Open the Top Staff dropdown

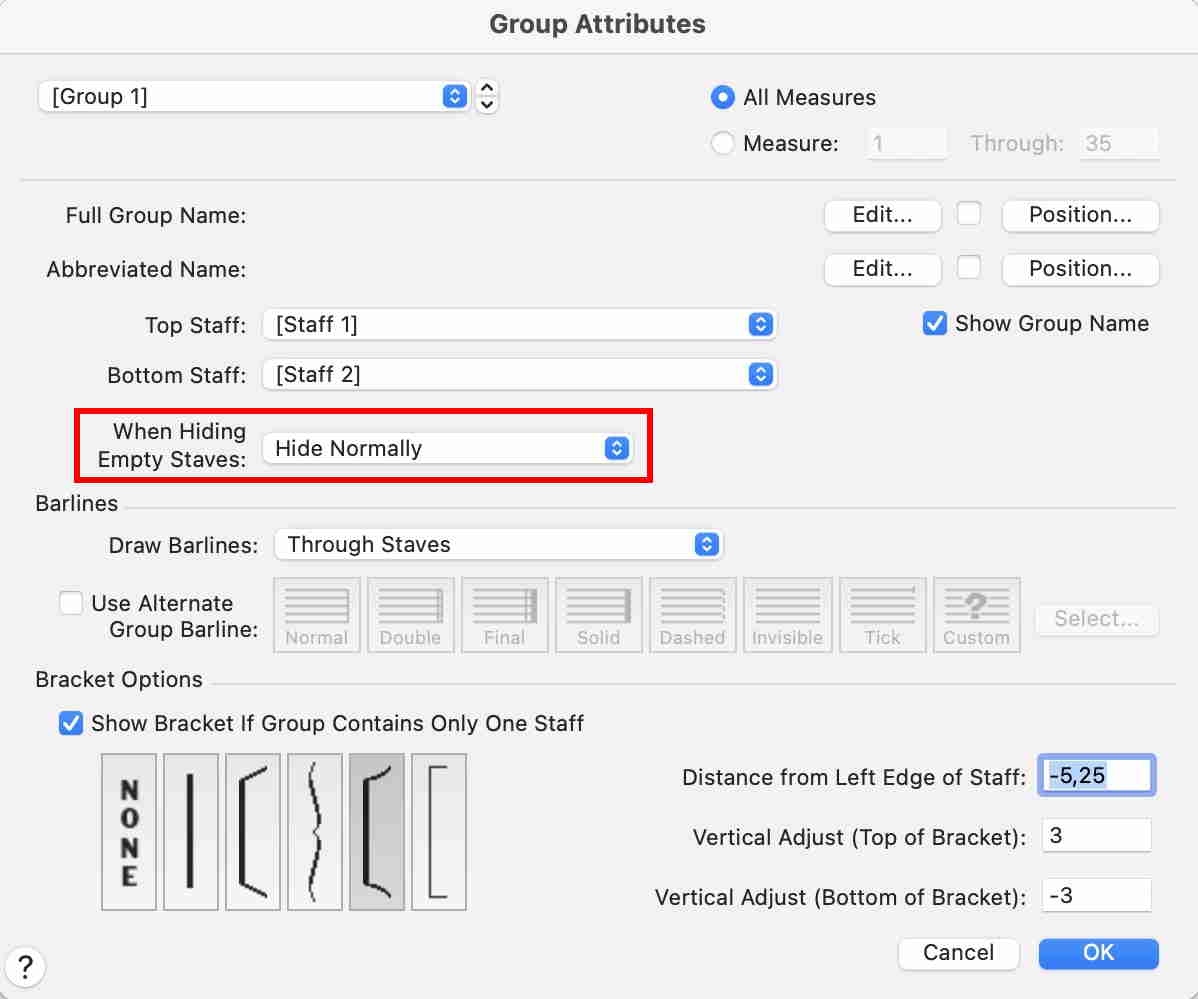[519, 324]
